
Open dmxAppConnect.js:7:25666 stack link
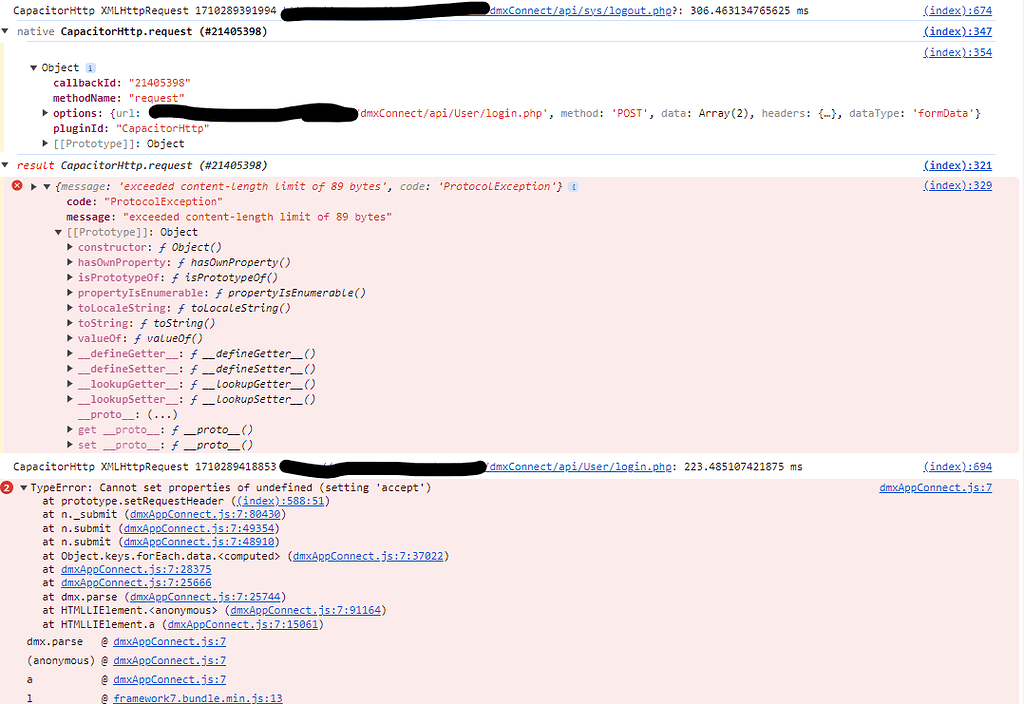pos(136,583)
